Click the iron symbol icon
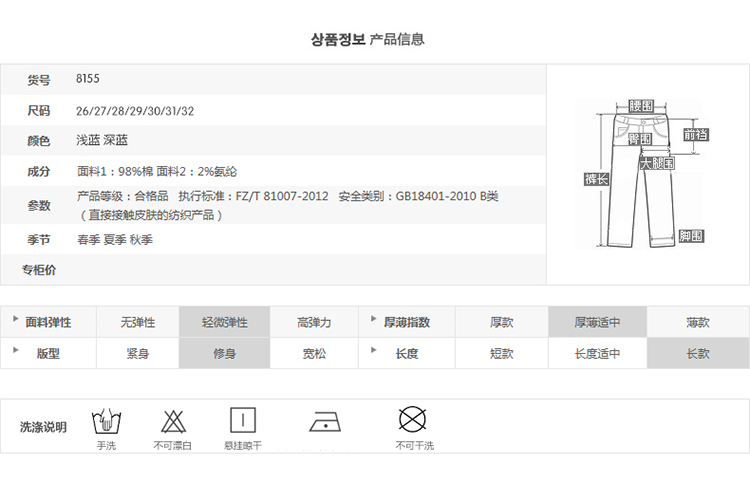This screenshot has width=750, height=483. (324, 421)
